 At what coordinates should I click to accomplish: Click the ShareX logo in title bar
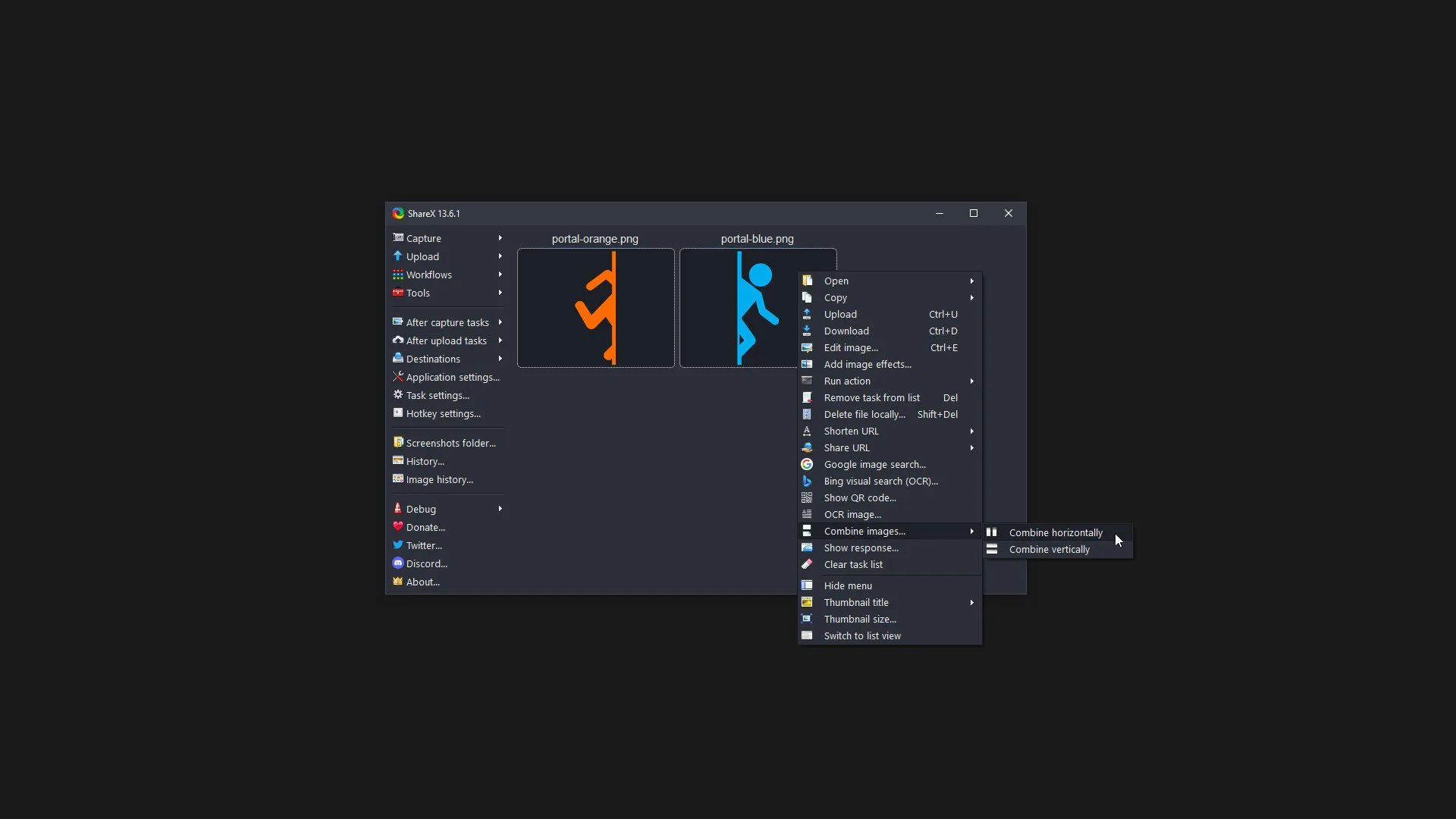pyautogui.click(x=398, y=213)
